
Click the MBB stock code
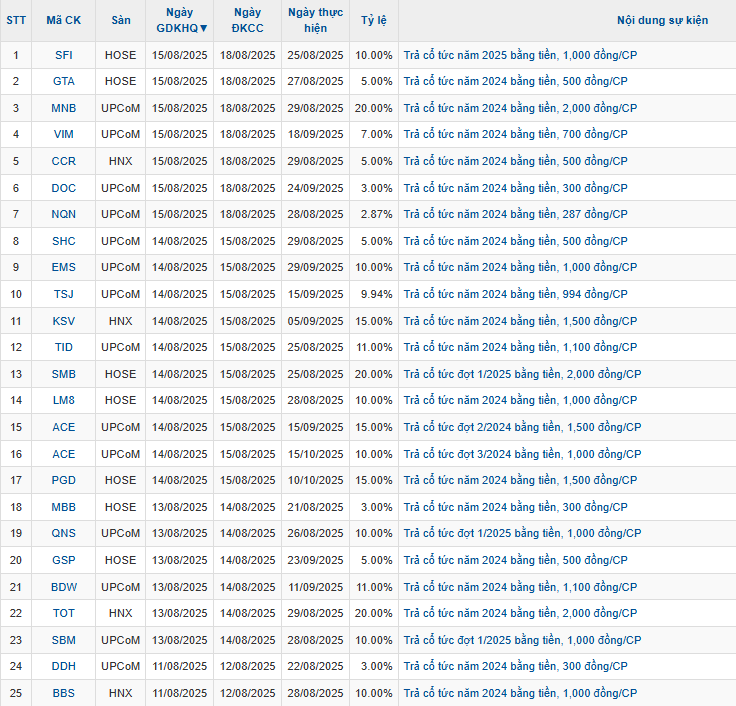[x=63, y=507]
